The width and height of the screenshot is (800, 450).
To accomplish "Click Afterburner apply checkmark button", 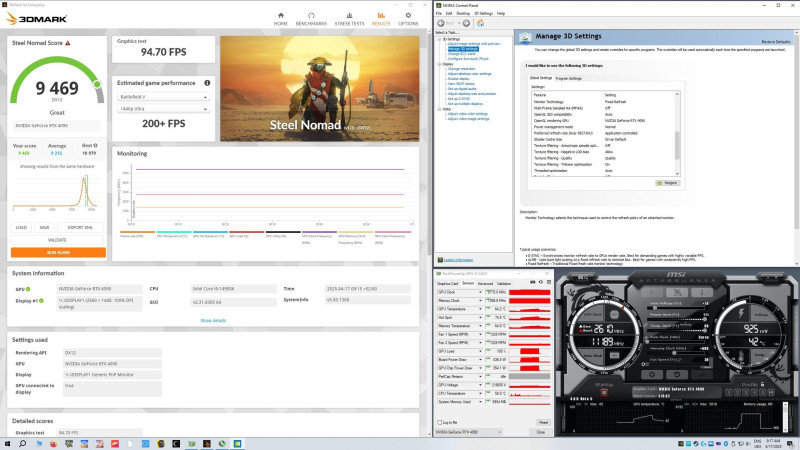I will (702, 374).
